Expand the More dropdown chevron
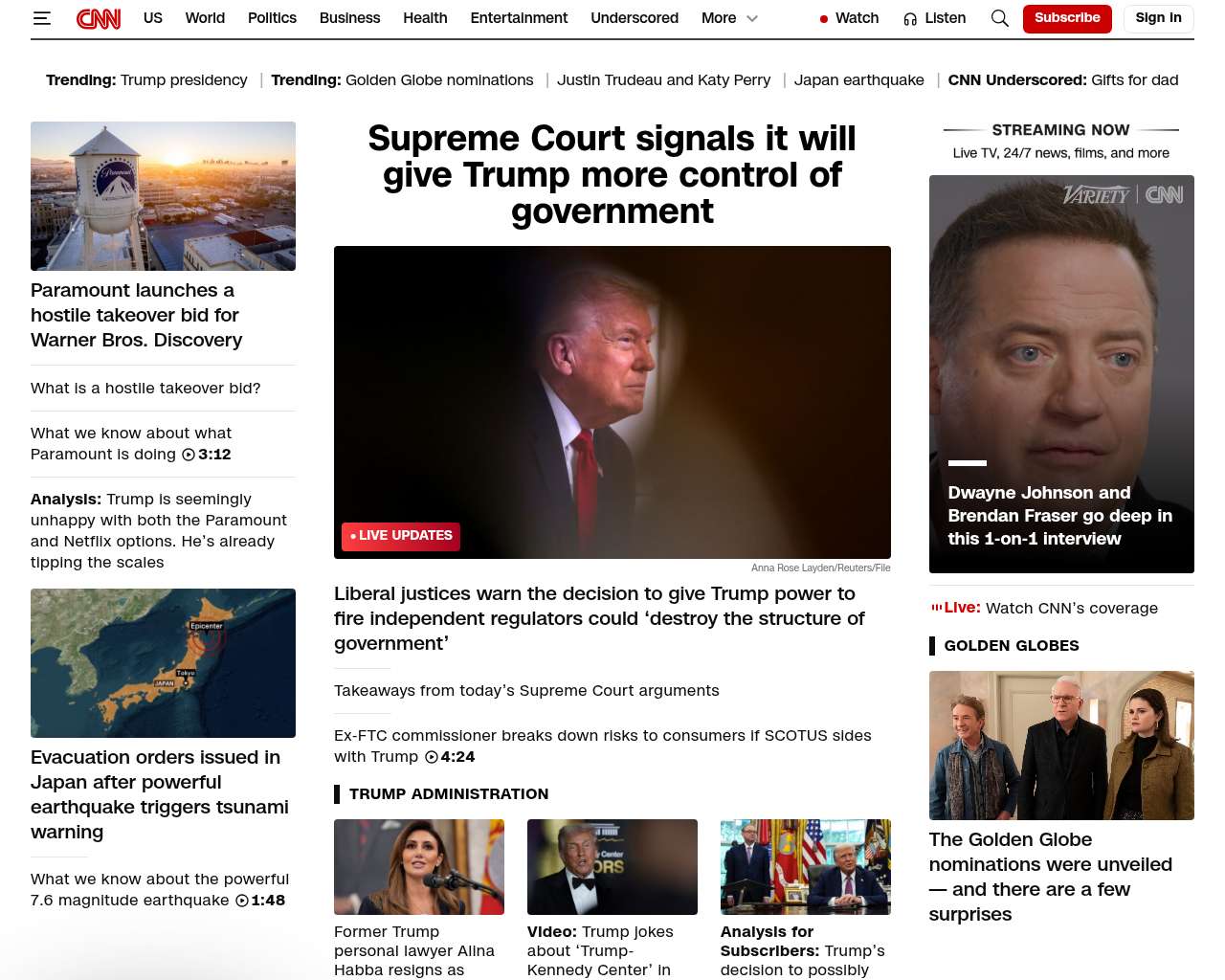The height and width of the screenshot is (980, 1225). click(x=752, y=18)
